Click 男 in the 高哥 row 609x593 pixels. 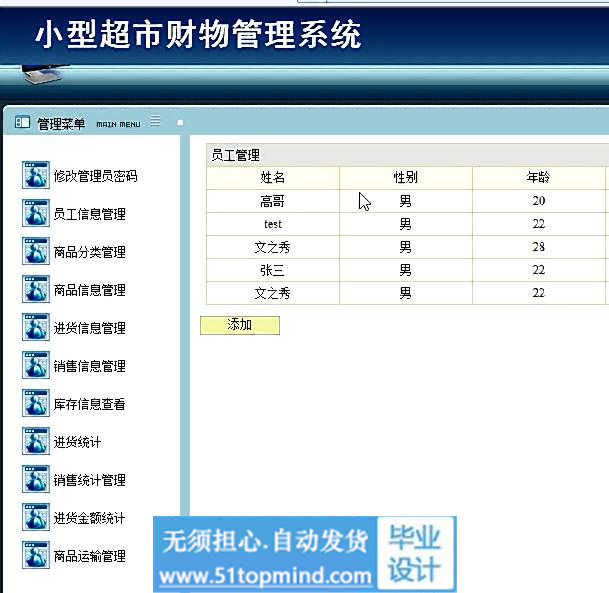click(405, 201)
